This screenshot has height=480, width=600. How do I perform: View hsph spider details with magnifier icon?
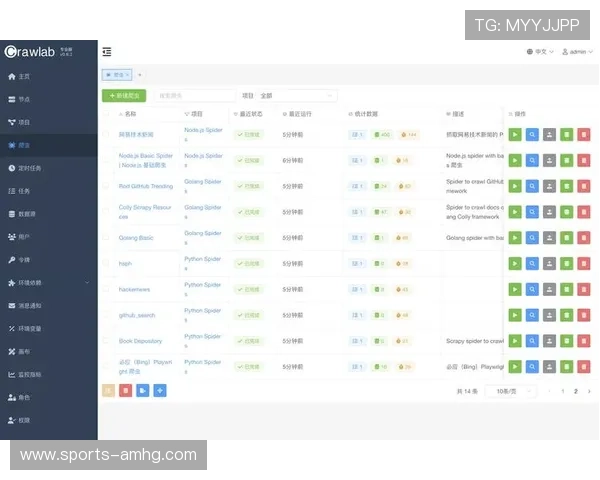click(532, 263)
